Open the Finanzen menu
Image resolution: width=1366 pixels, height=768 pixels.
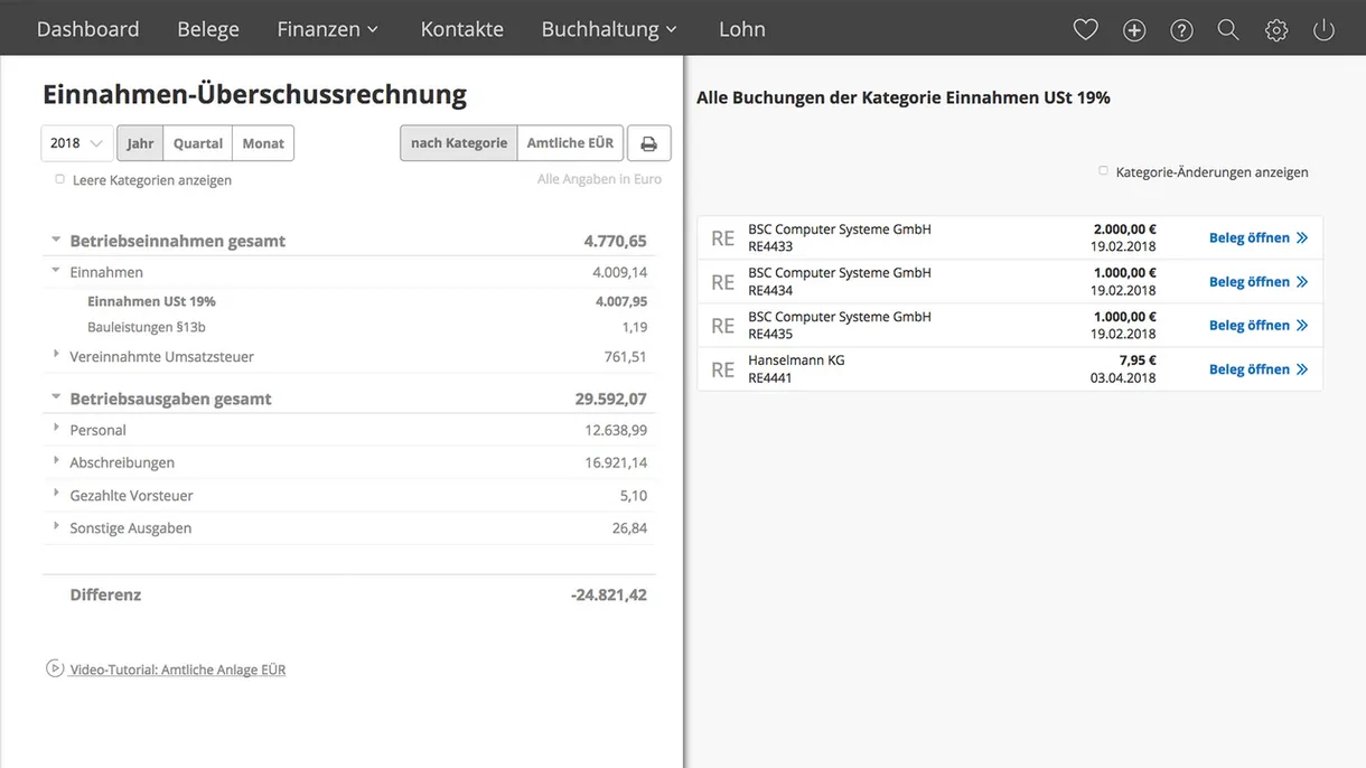tap(327, 29)
